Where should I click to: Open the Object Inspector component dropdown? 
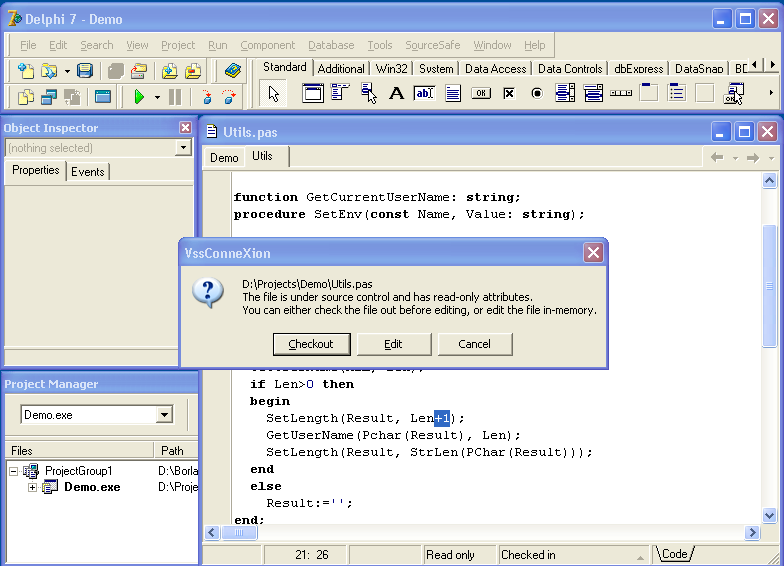coord(183,148)
